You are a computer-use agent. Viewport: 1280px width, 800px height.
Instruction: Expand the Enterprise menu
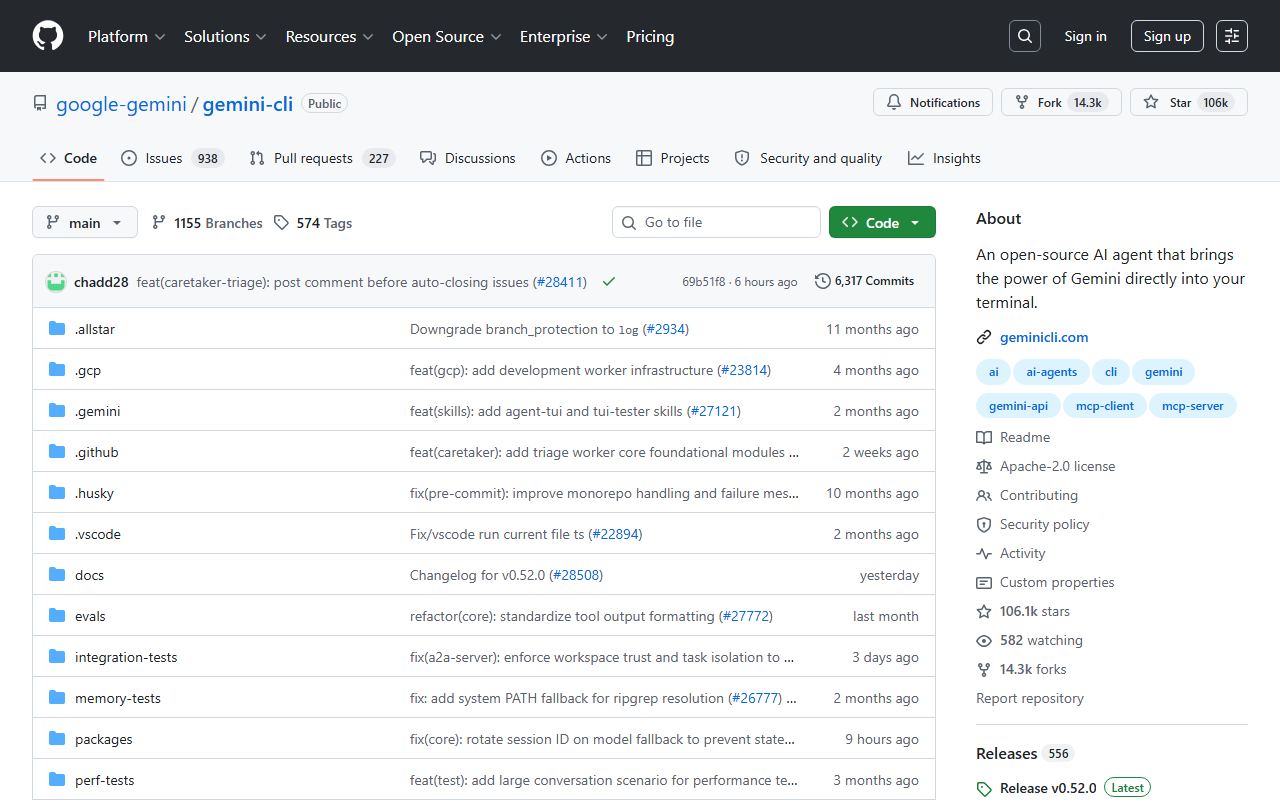coord(563,36)
